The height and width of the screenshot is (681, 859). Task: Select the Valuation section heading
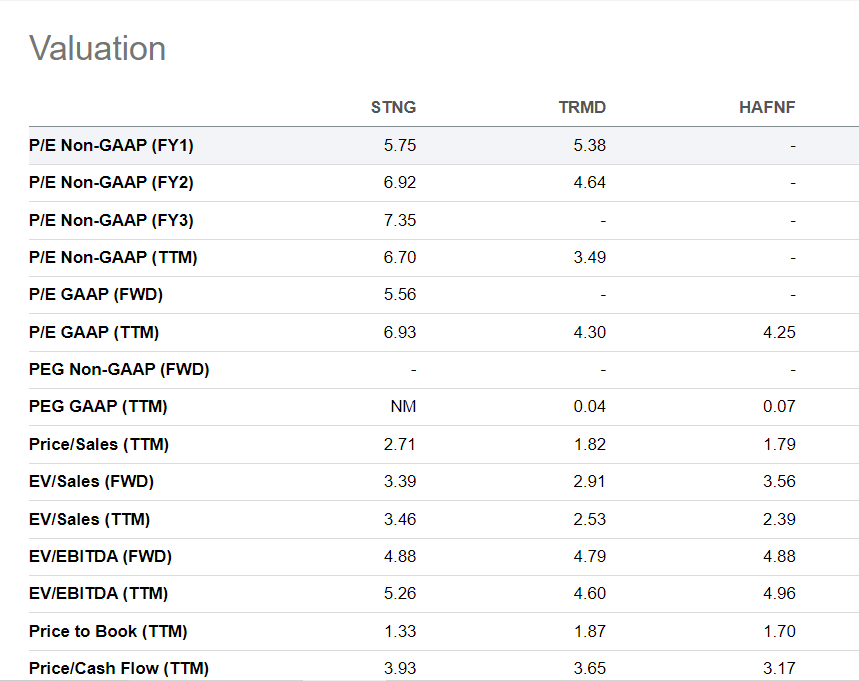(98, 48)
